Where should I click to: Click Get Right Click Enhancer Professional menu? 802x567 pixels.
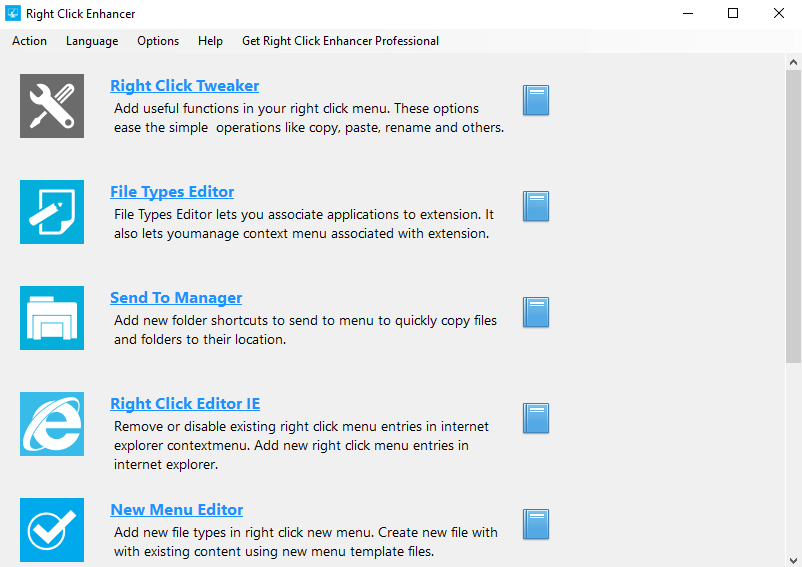tap(340, 41)
